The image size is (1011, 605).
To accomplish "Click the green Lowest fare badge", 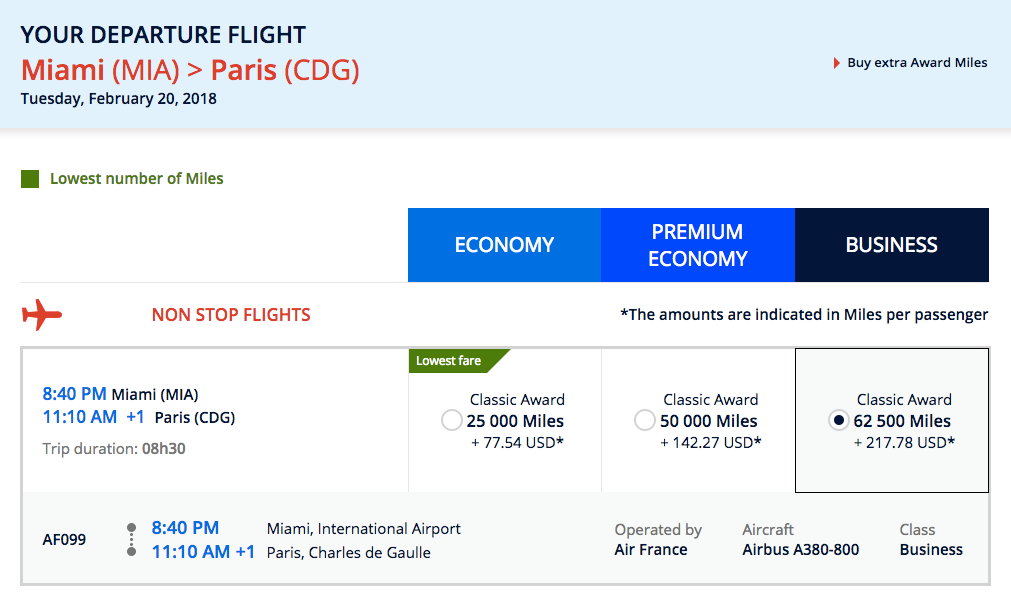I will (x=452, y=361).
